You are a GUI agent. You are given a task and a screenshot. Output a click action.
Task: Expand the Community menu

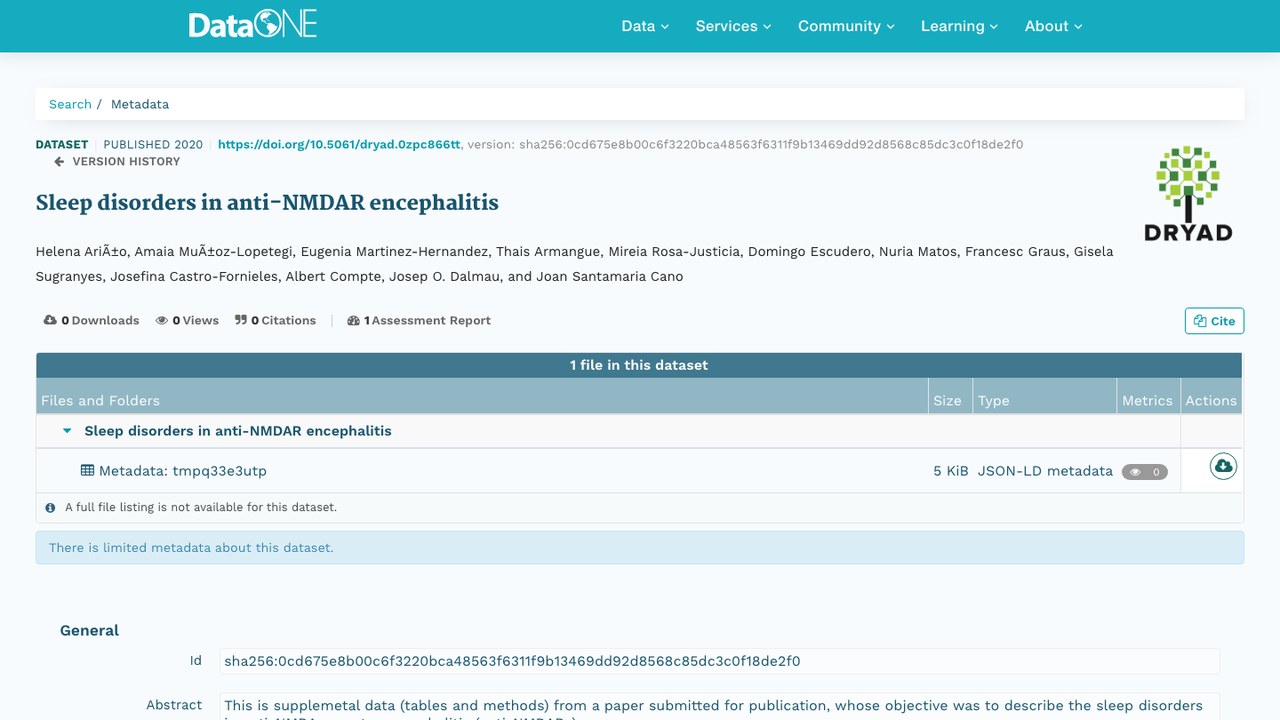point(846,26)
